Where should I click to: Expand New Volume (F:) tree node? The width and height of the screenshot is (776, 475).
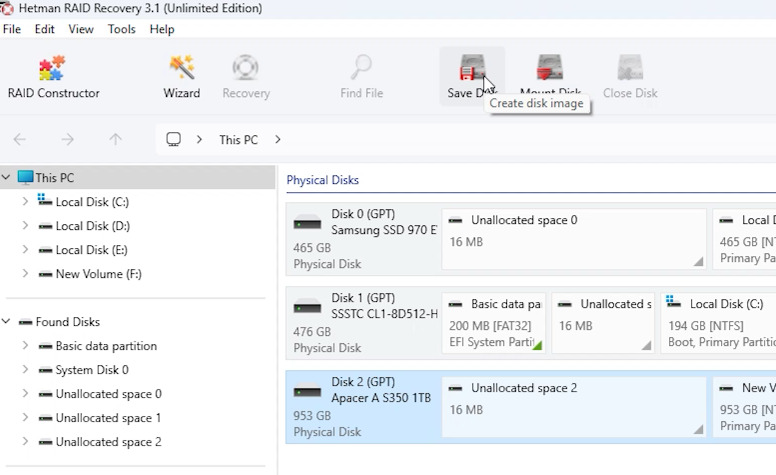pyautogui.click(x=25, y=274)
